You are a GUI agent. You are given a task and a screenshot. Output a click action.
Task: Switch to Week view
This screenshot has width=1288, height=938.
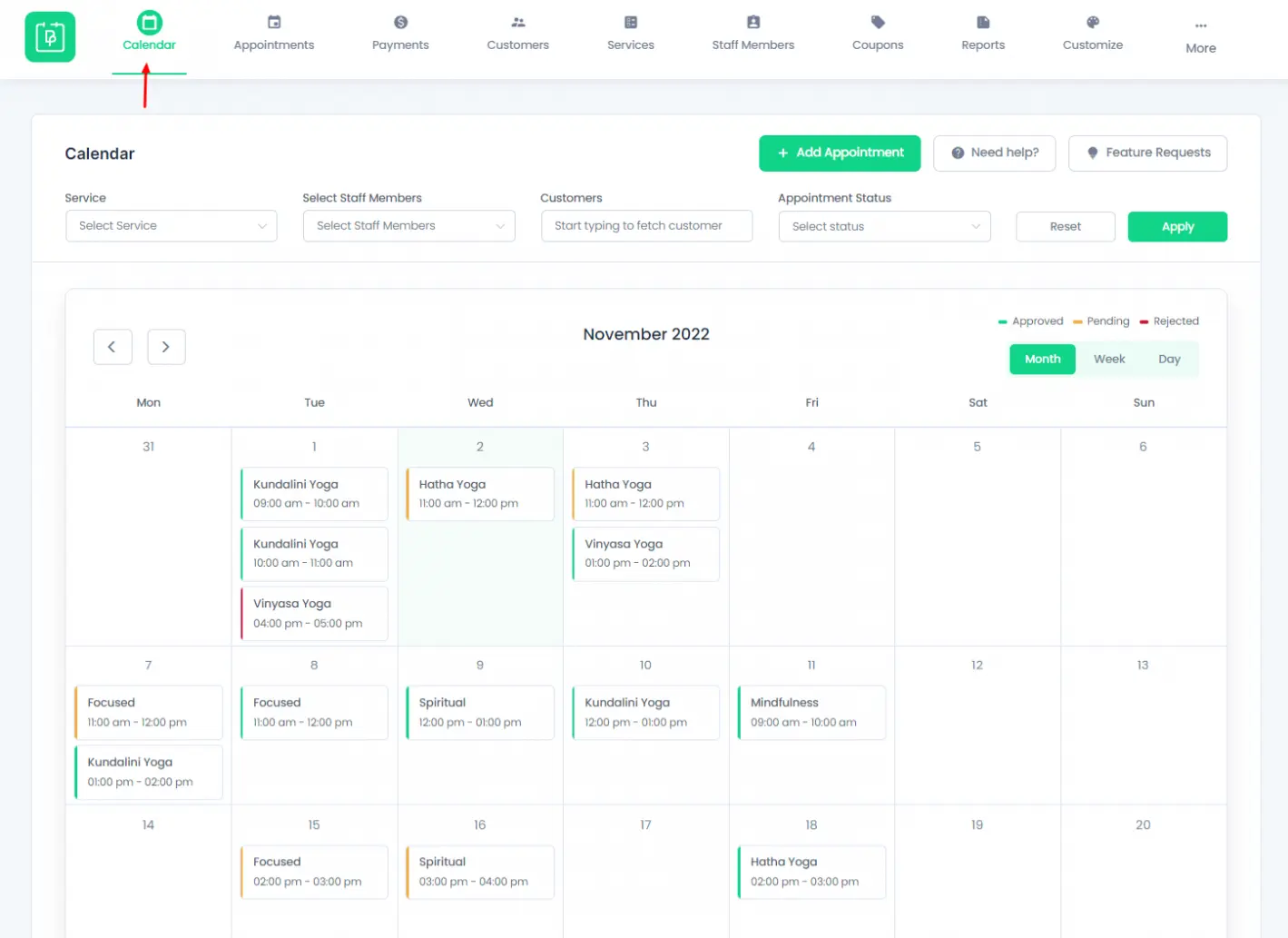coord(1109,360)
